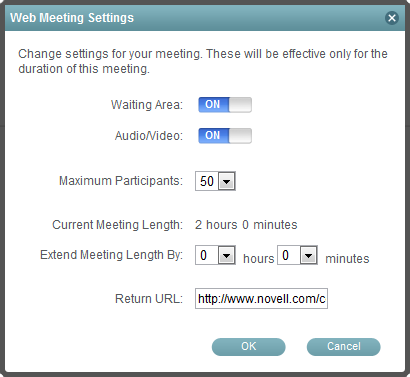This screenshot has height=377, width=410.
Task: Click the minutes value box showing 0
Action: [x=289, y=255]
